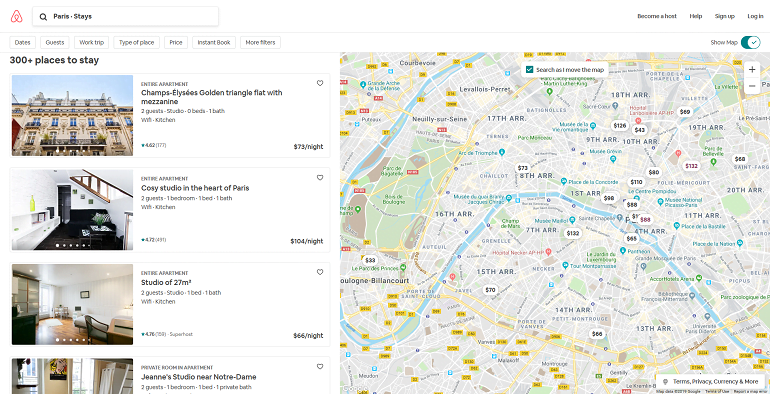The width and height of the screenshot is (770, 394).
Task: Open the Guests filter
Action: [x=55, y=42]
